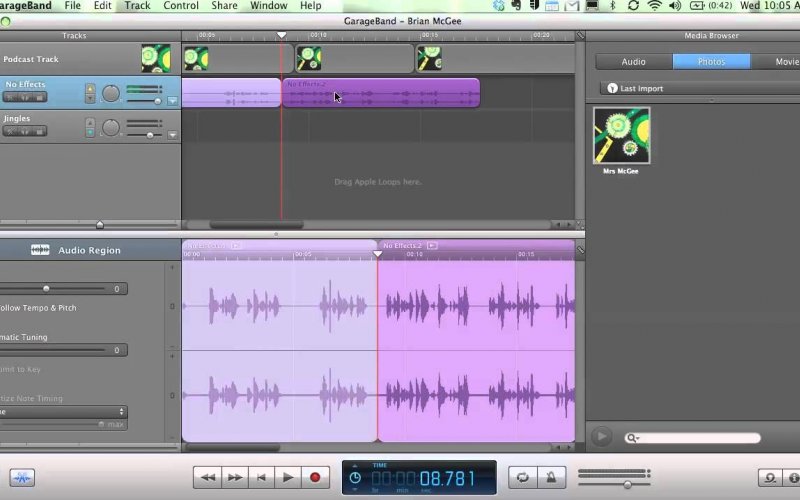Click the Wi-Fi icon in the menu bar

click(654, 6)
